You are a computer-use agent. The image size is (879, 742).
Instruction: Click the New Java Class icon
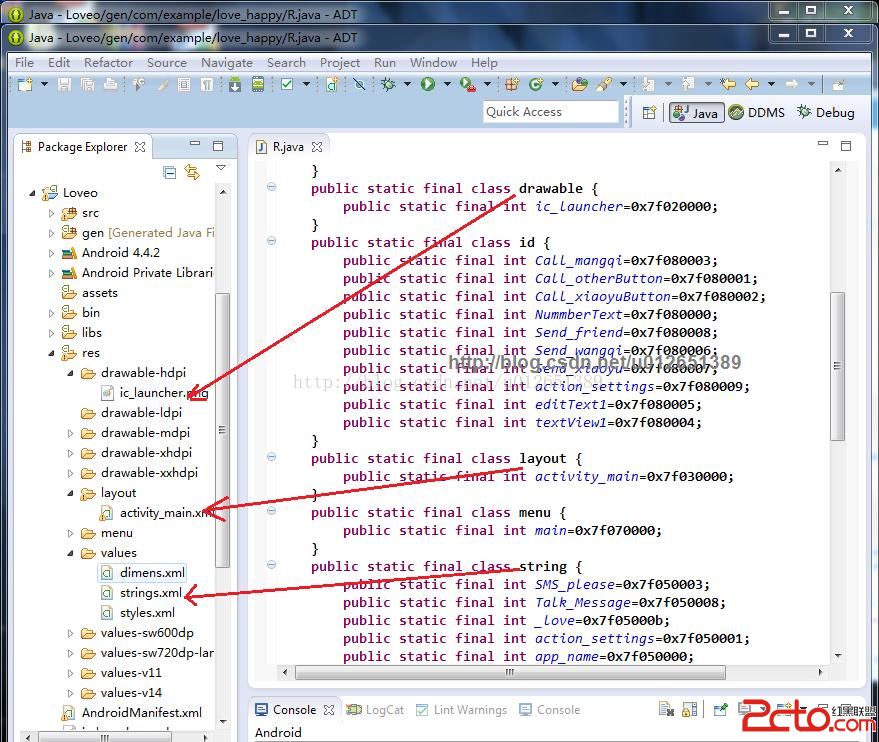[536, 85]
